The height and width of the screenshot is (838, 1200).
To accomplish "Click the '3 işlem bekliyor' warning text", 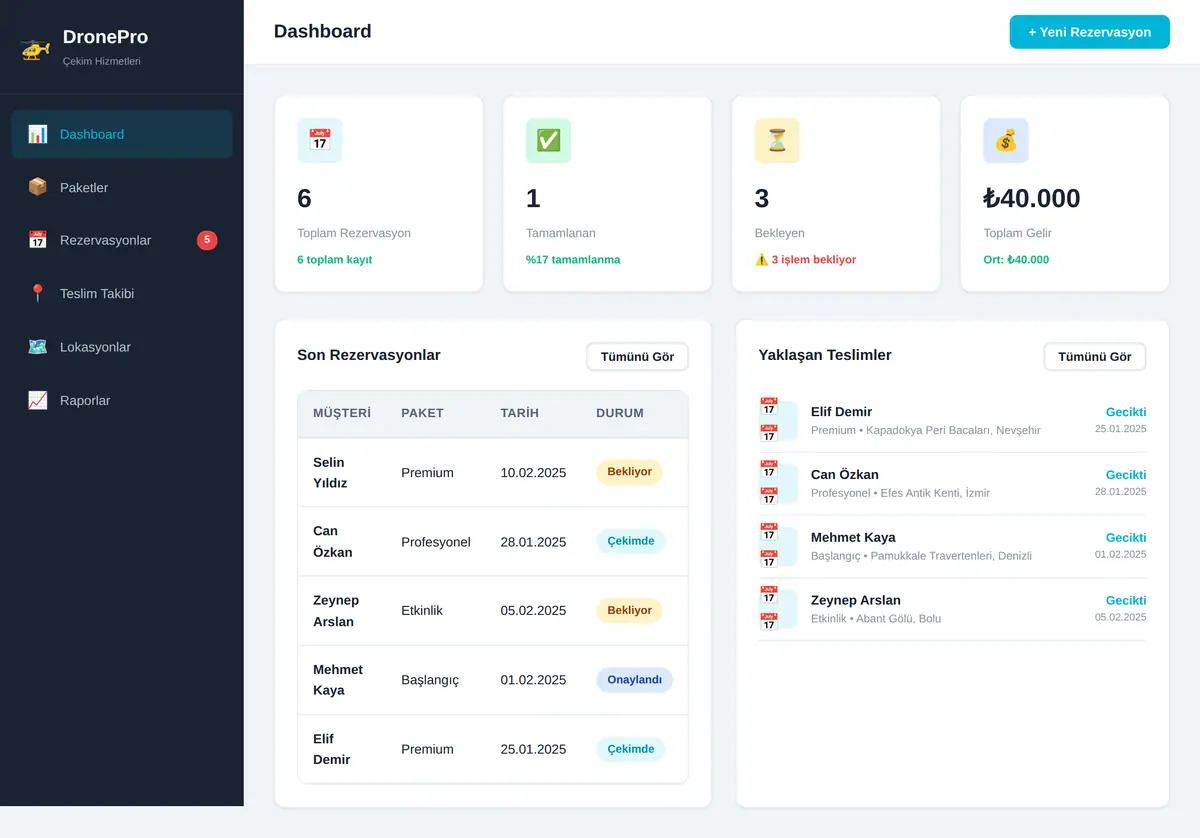I will click(806, 260).
